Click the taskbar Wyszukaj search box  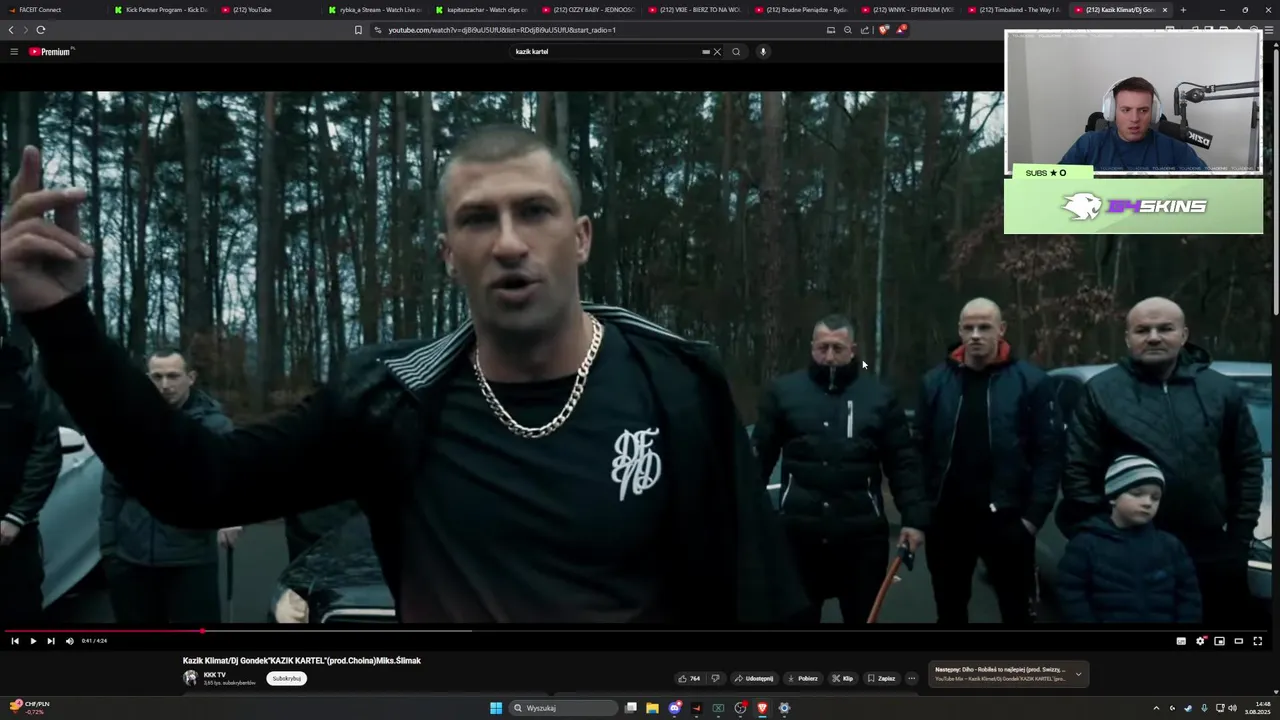[x=563, y=708]
